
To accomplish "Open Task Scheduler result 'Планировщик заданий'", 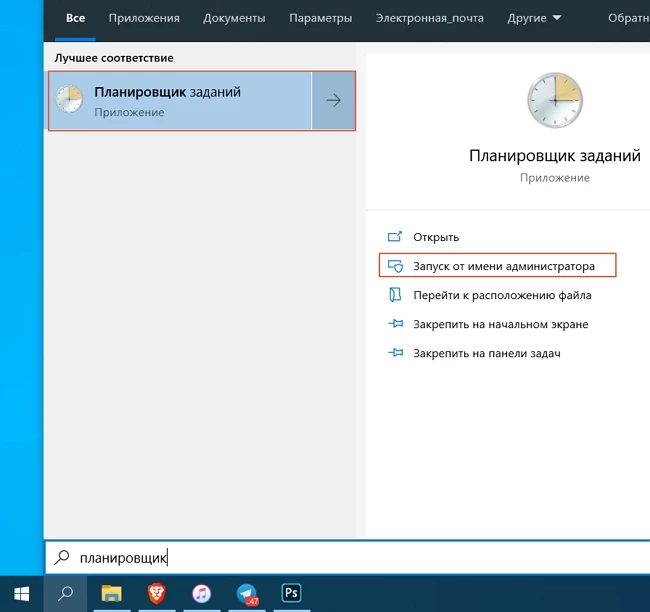I will (x=179, y=101).
